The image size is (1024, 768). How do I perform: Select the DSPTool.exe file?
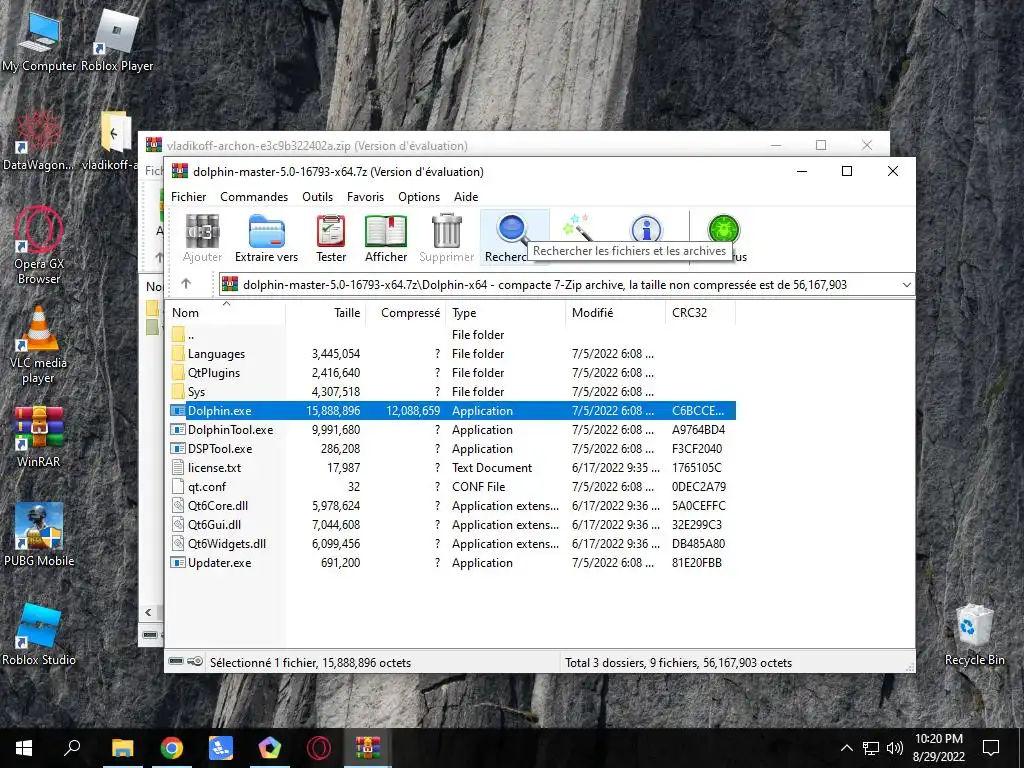451,448
